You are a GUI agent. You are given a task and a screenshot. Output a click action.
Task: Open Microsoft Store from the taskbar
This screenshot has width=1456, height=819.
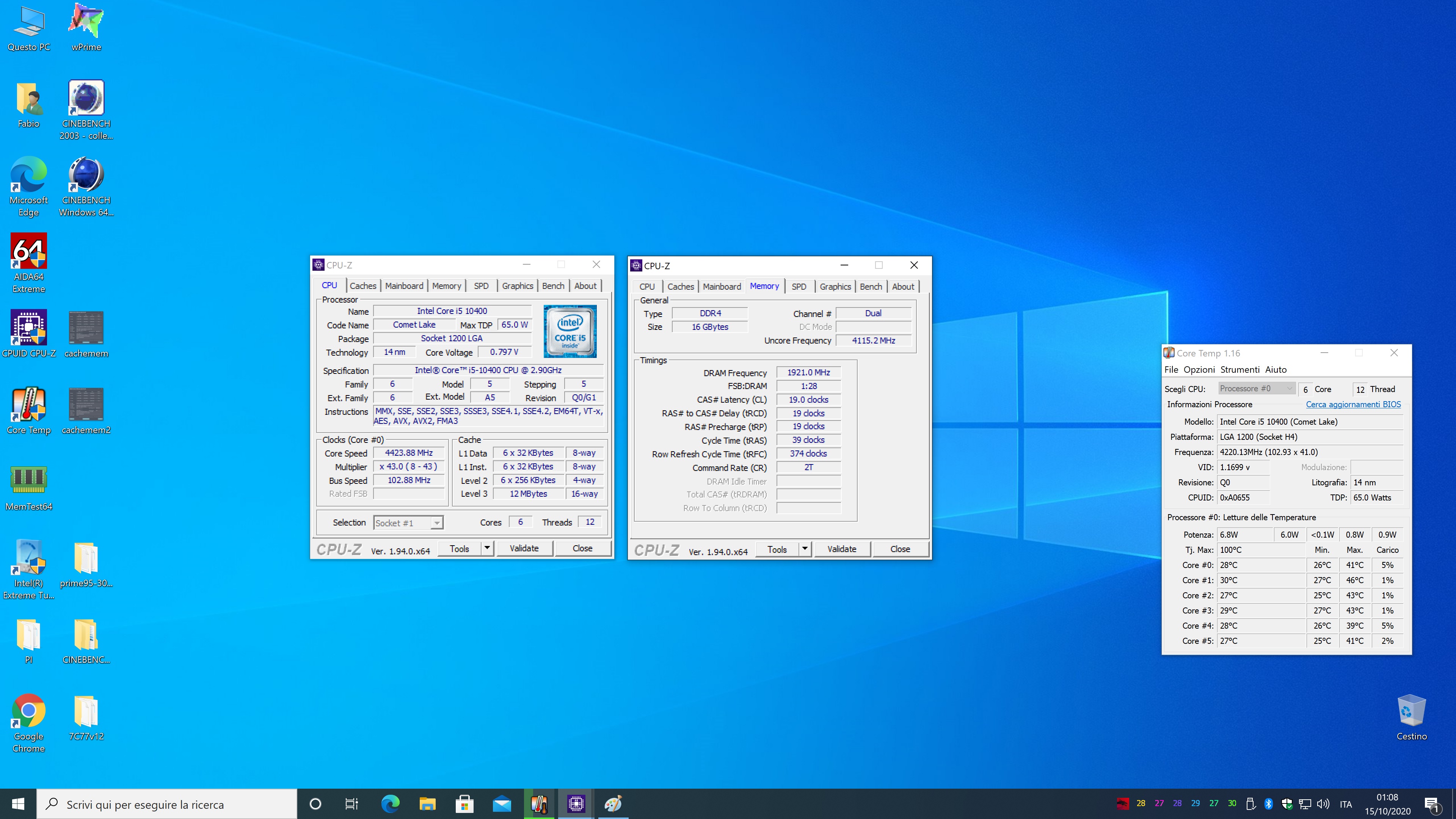pos(464,804)
